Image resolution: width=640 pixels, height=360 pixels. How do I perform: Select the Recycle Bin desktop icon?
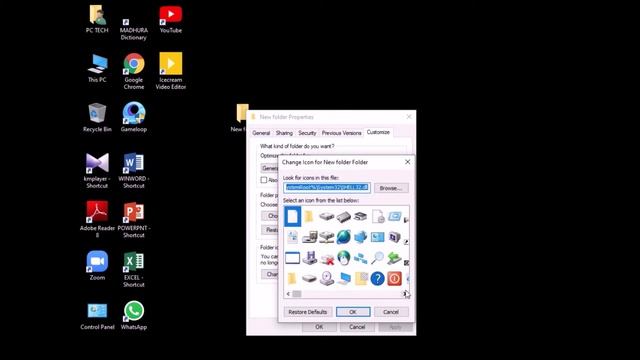click(97, 118)
